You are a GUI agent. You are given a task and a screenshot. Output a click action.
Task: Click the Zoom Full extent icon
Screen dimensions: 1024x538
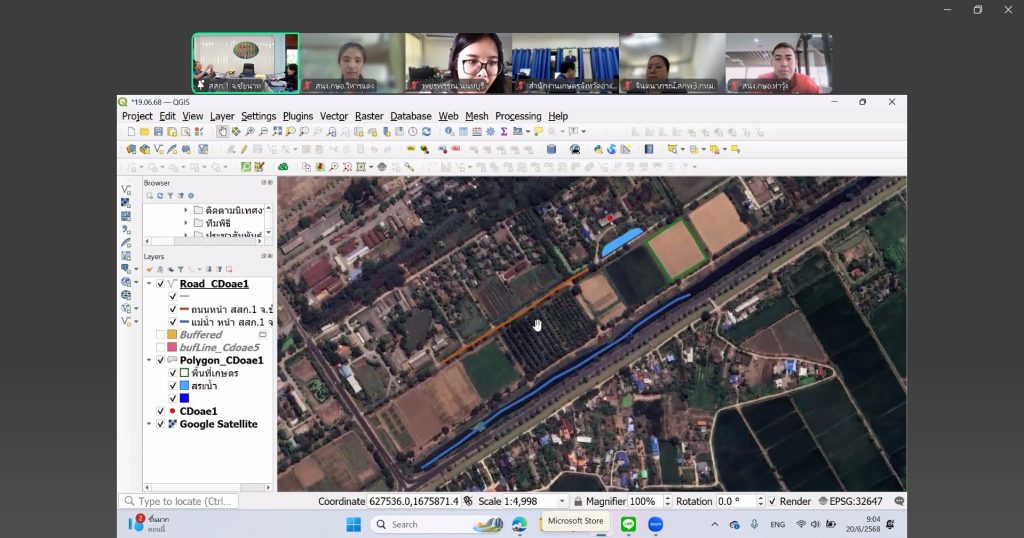(x=277, y=132)
